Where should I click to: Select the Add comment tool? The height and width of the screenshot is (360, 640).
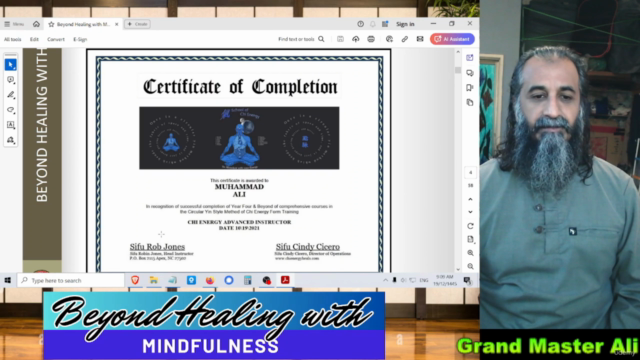point(11,80)
